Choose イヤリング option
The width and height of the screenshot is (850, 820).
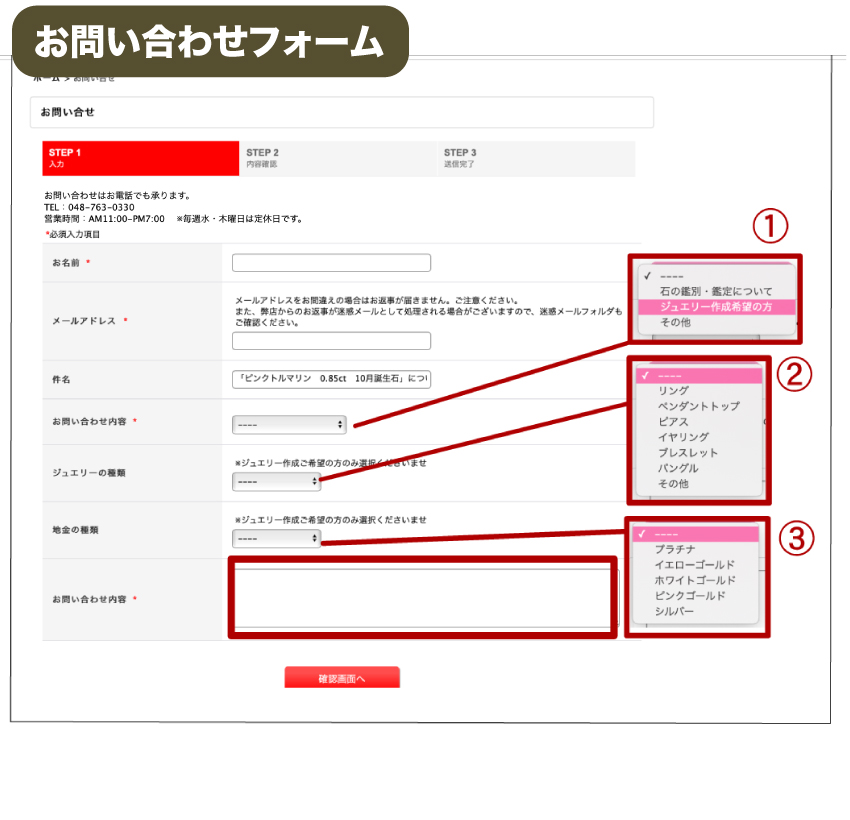(699, 437)
